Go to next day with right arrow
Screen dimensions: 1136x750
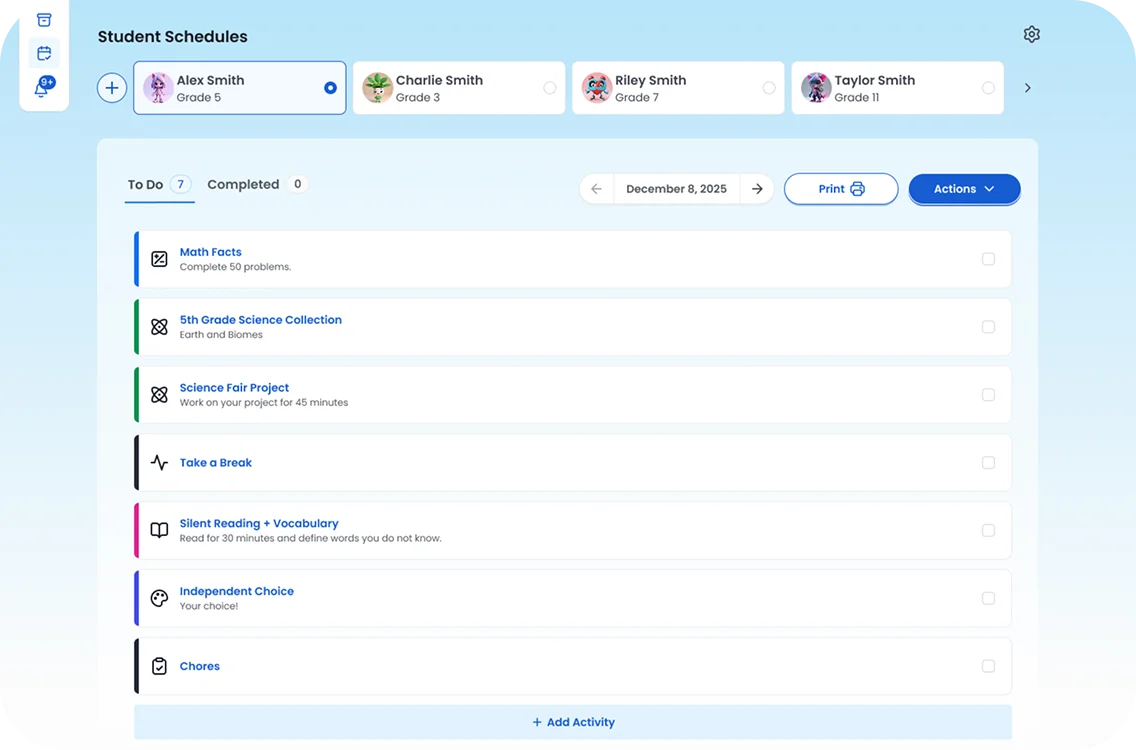[757, 189]
